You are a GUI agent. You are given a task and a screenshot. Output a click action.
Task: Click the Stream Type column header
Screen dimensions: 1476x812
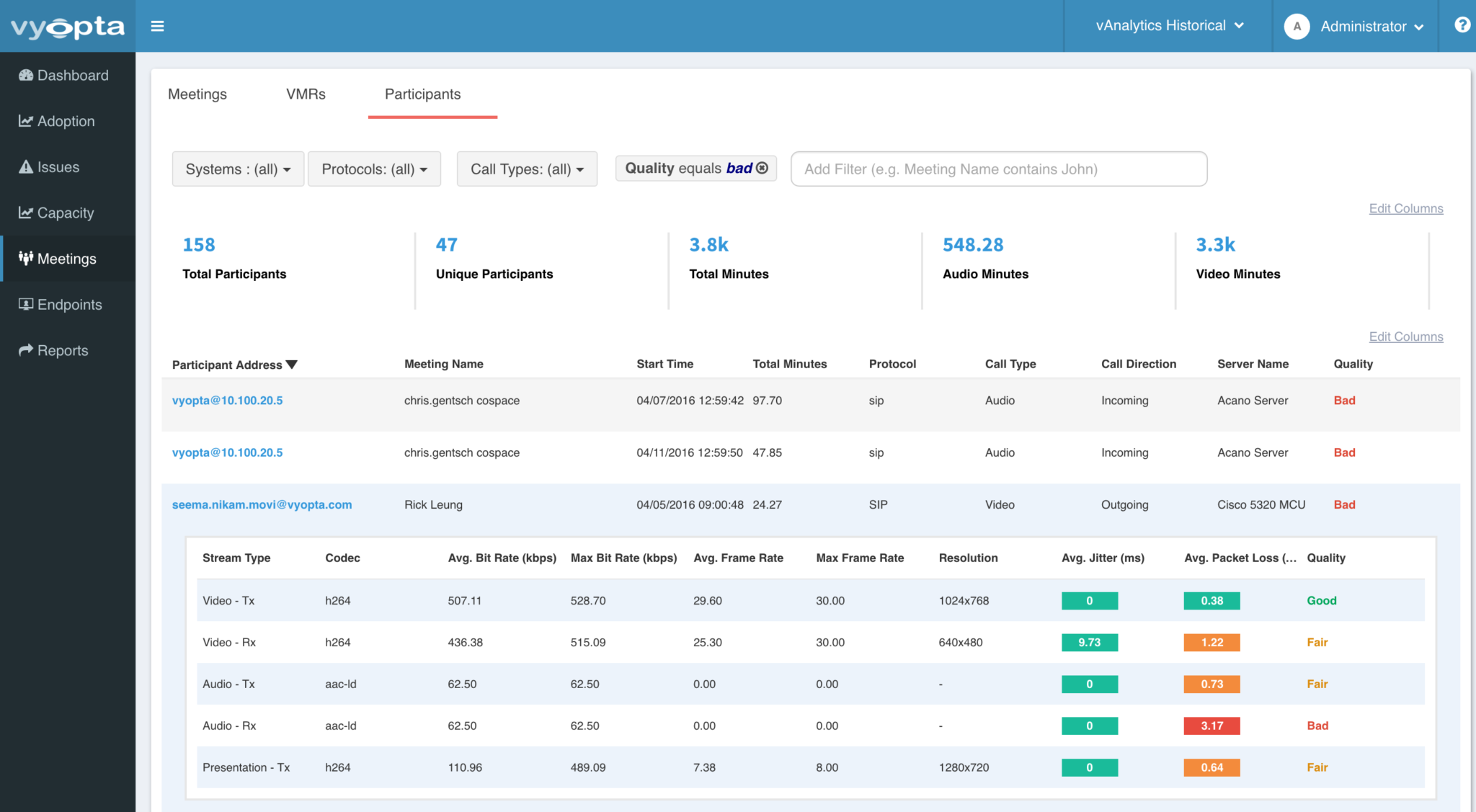pos(236,558)
